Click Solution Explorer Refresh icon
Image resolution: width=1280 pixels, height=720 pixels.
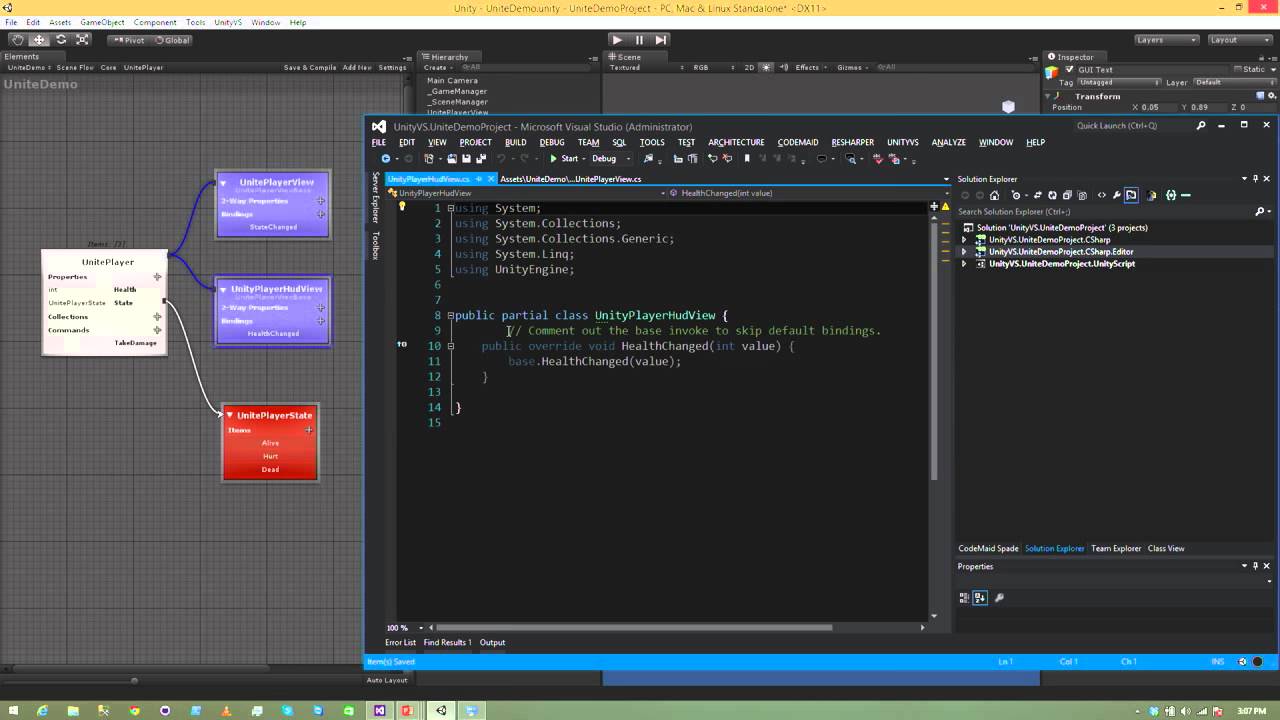point(1052,195)
